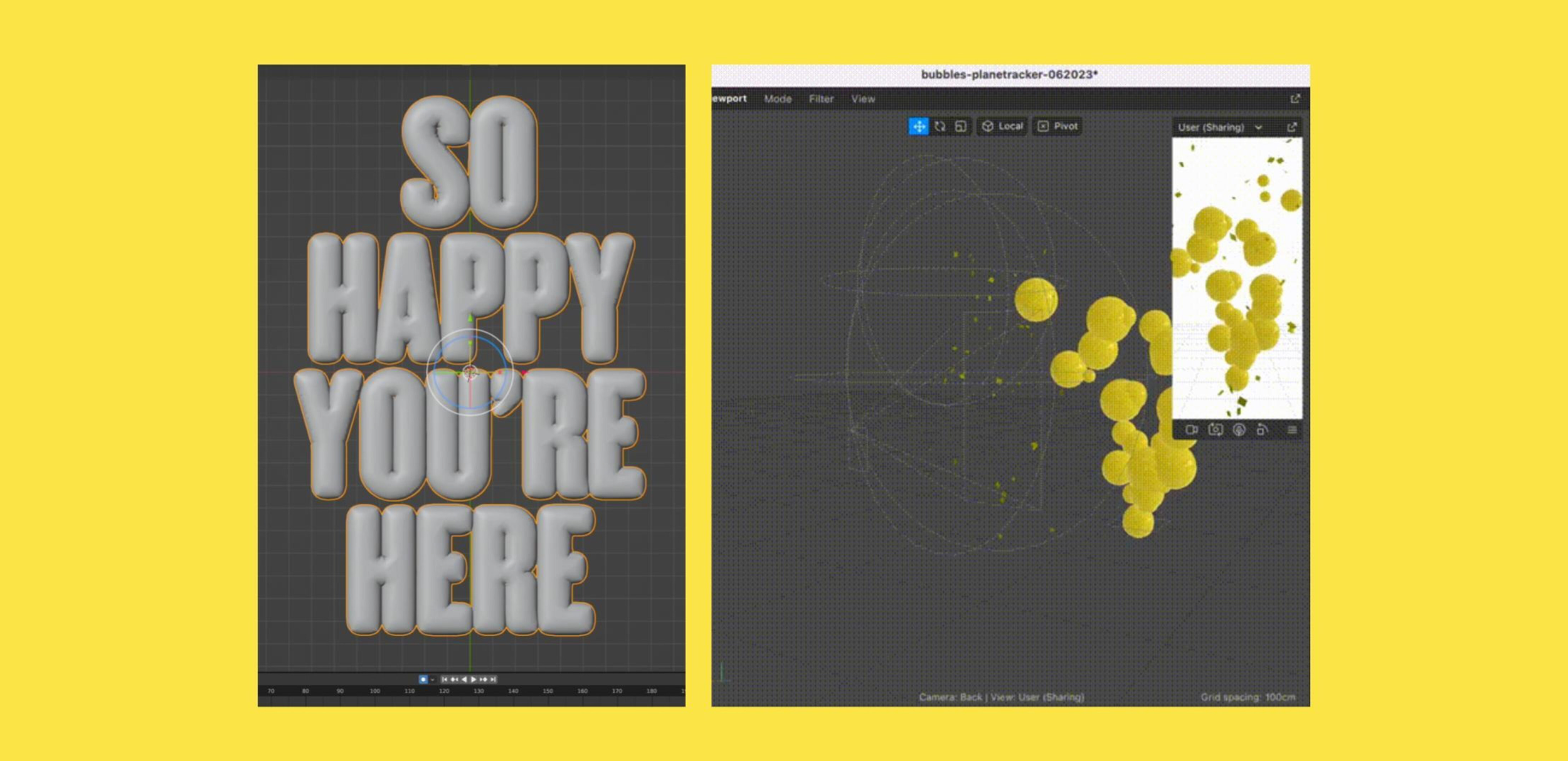
Task: Pop out the User (Sharing) preview panel
Action: [x=1291, y=127]
